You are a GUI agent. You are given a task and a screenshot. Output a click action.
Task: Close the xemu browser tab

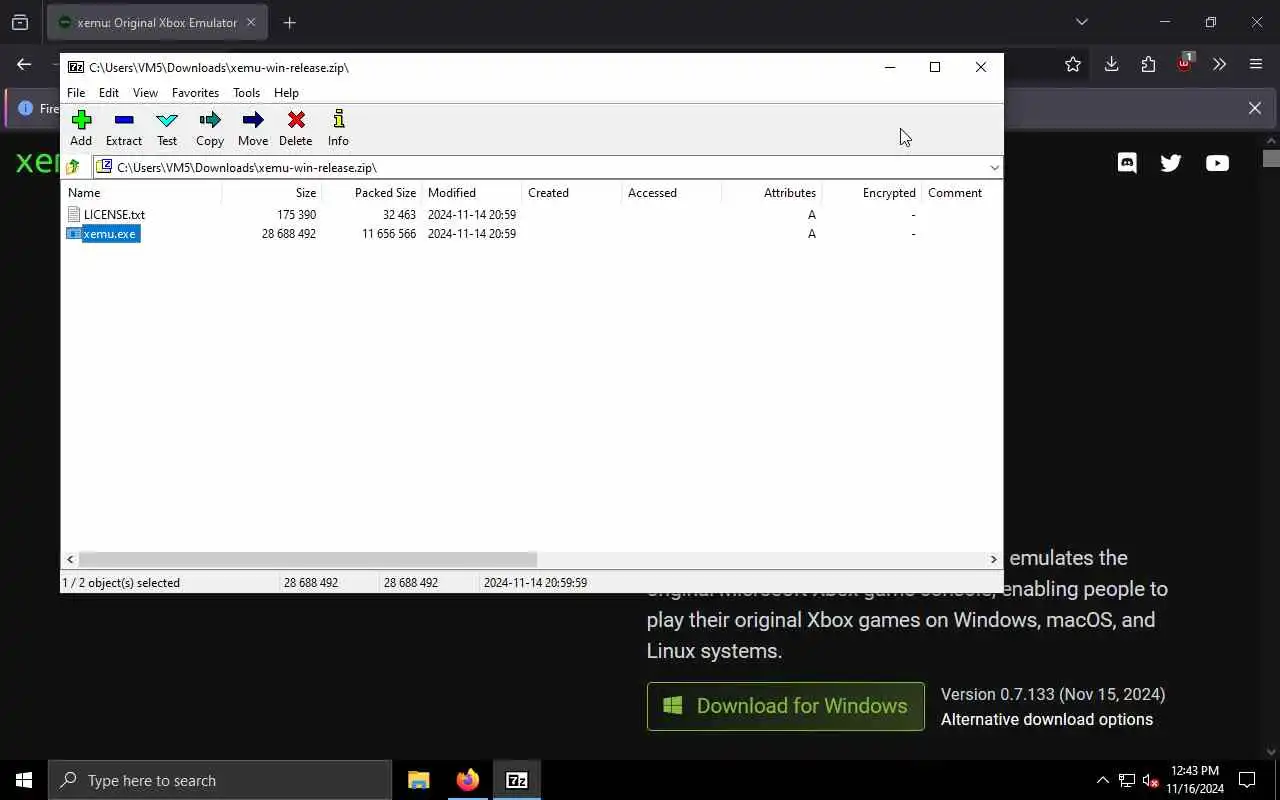point(251,22)
